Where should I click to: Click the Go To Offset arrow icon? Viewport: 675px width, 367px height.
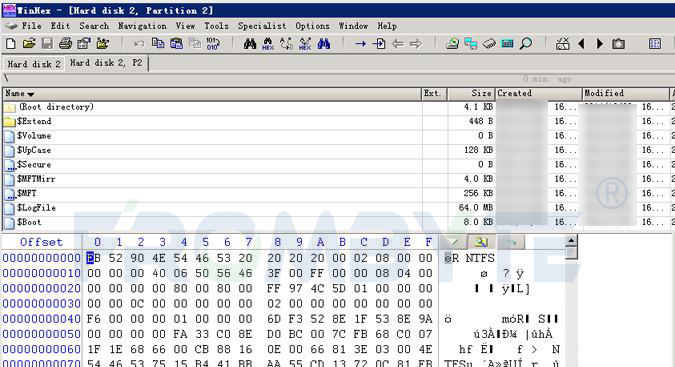tap(360, 43)
